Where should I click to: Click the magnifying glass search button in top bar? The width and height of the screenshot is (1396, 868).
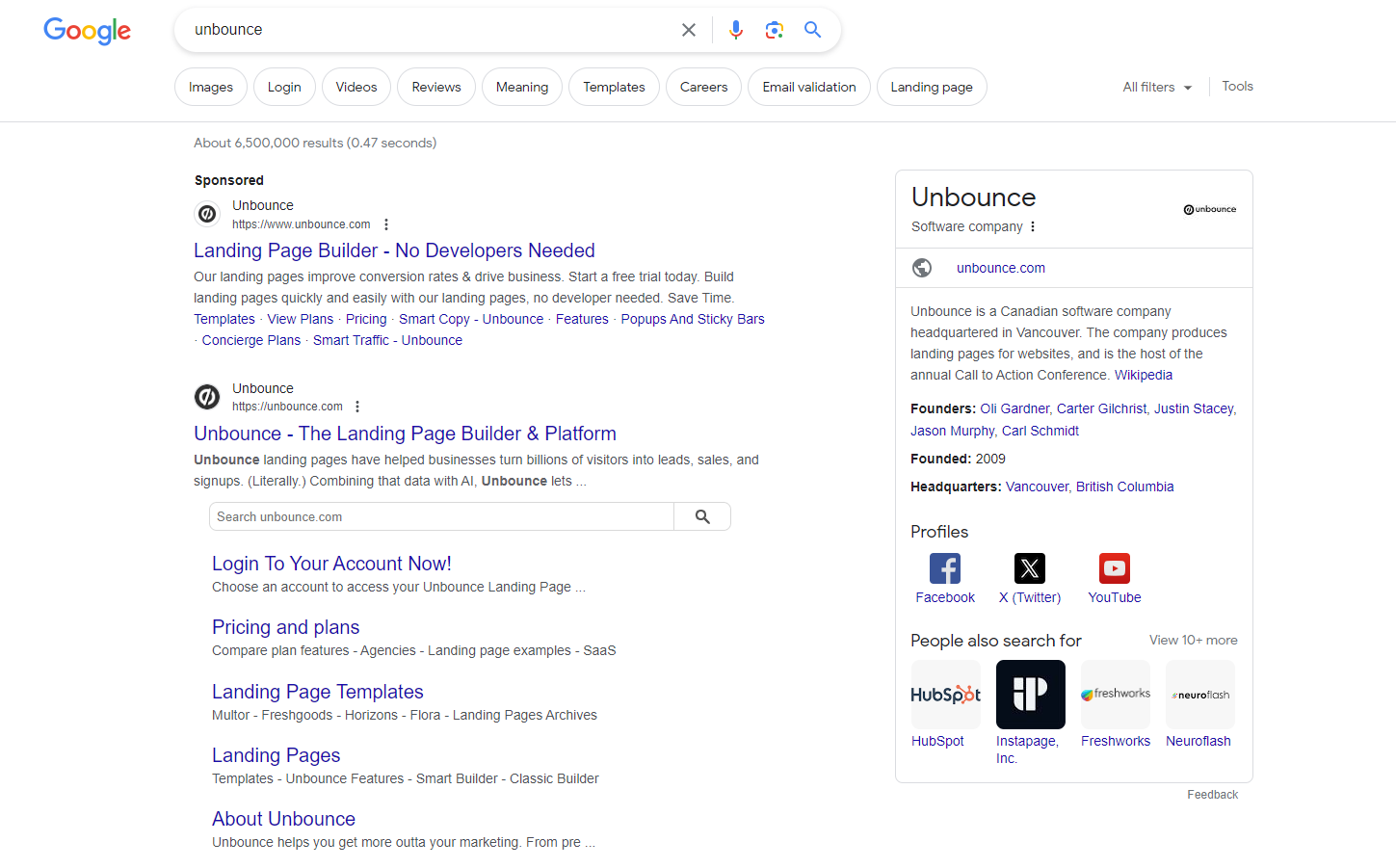pyautogui.click(x=813, y=30)
